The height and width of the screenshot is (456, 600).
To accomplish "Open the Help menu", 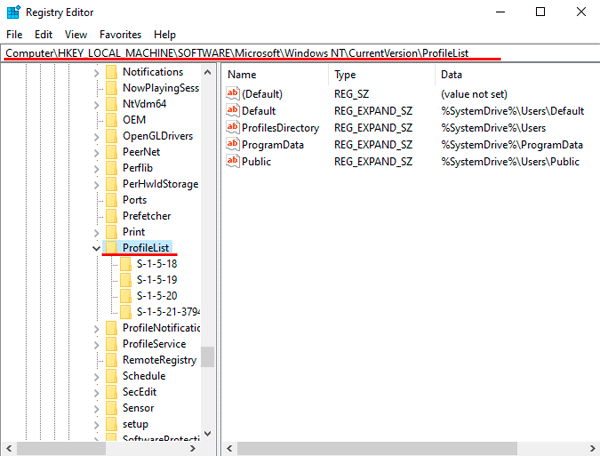I will point(165,34).
